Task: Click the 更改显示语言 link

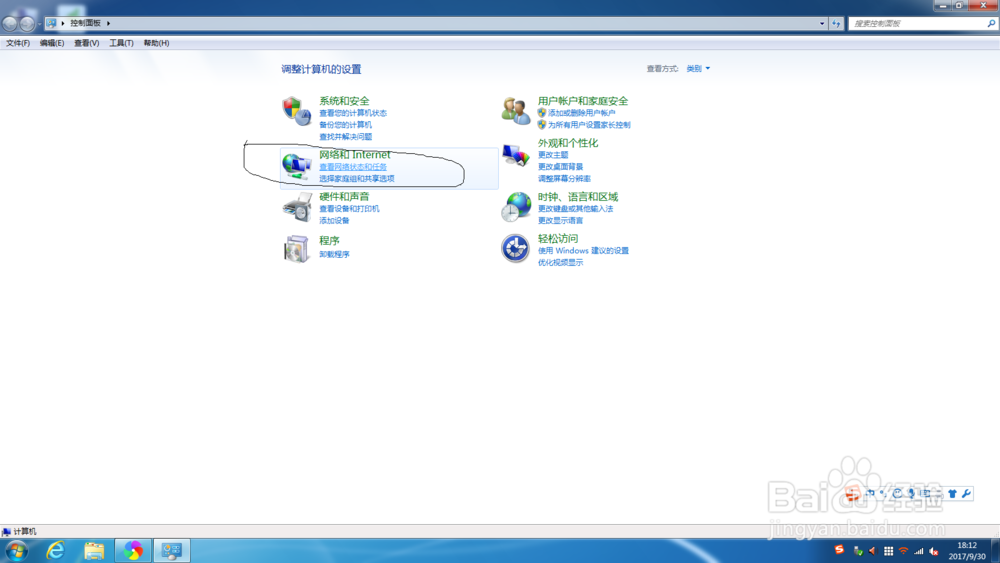Action: [560, 221]
